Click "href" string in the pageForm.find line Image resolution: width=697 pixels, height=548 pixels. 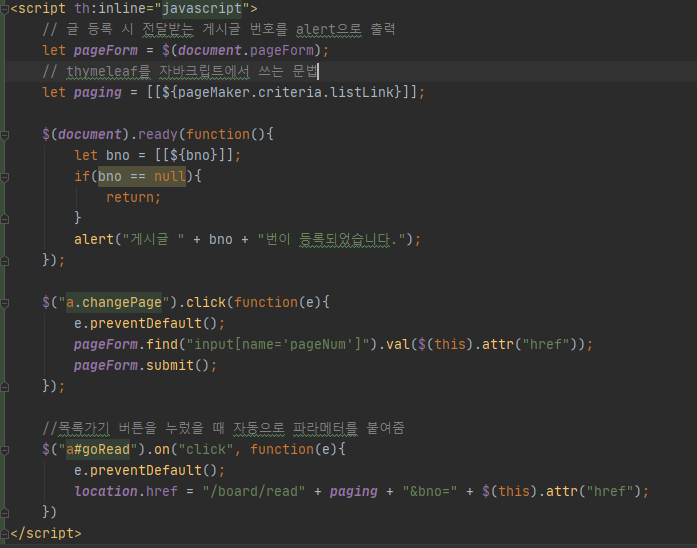point(546,344)
